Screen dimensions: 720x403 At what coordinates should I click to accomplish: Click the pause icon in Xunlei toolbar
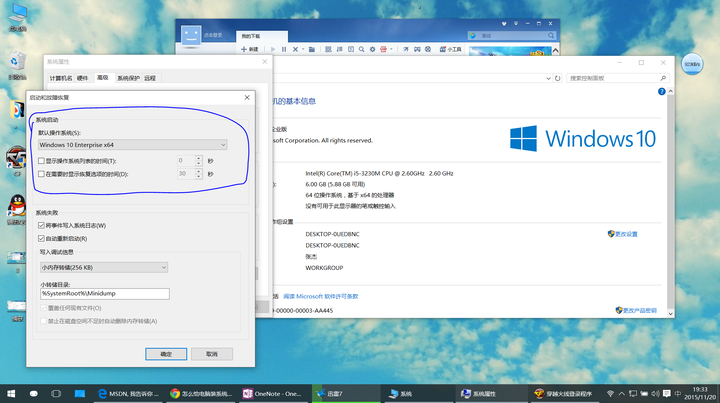tap(284, 49)
